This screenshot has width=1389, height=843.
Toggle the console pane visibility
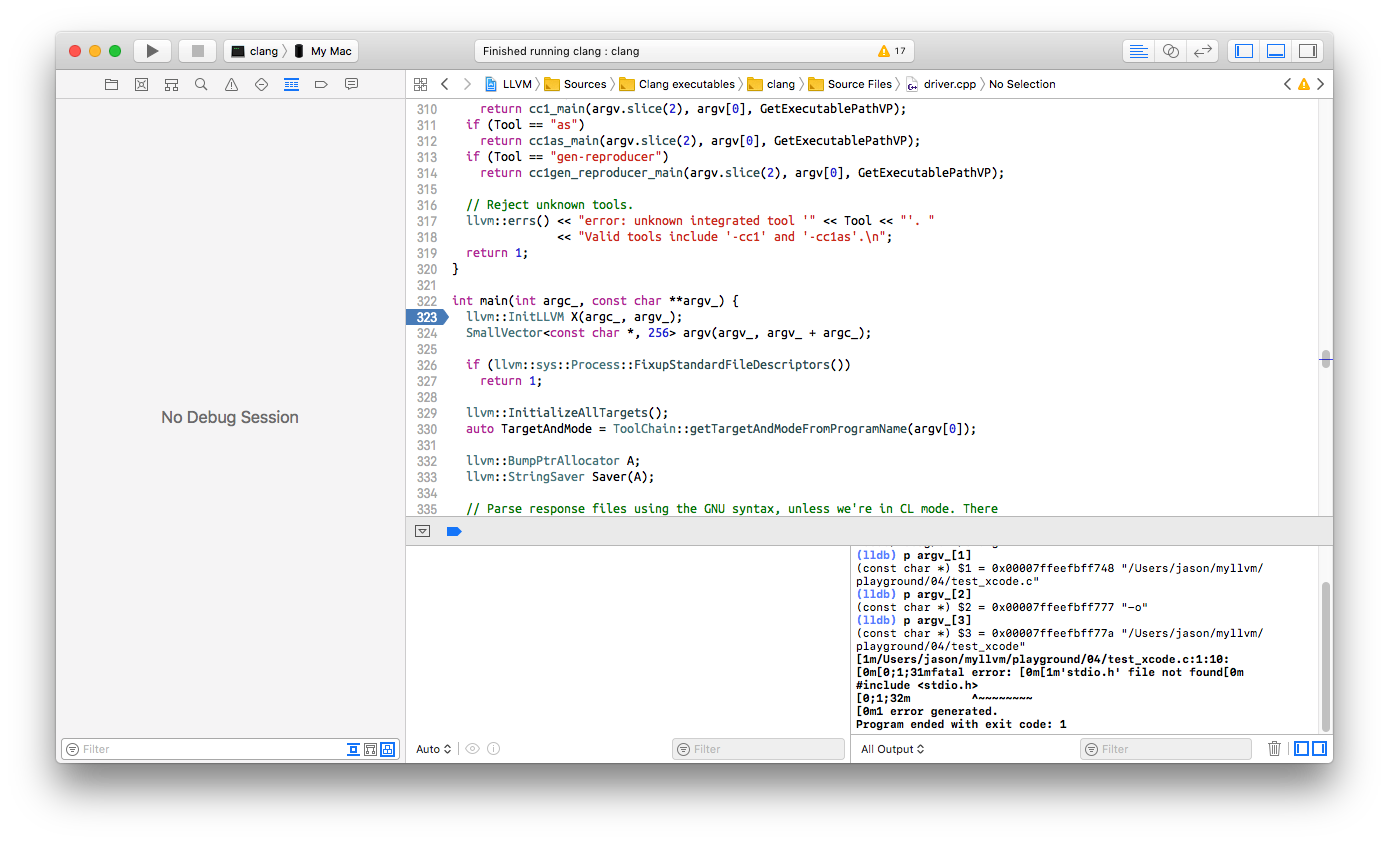click(1319, 749)
